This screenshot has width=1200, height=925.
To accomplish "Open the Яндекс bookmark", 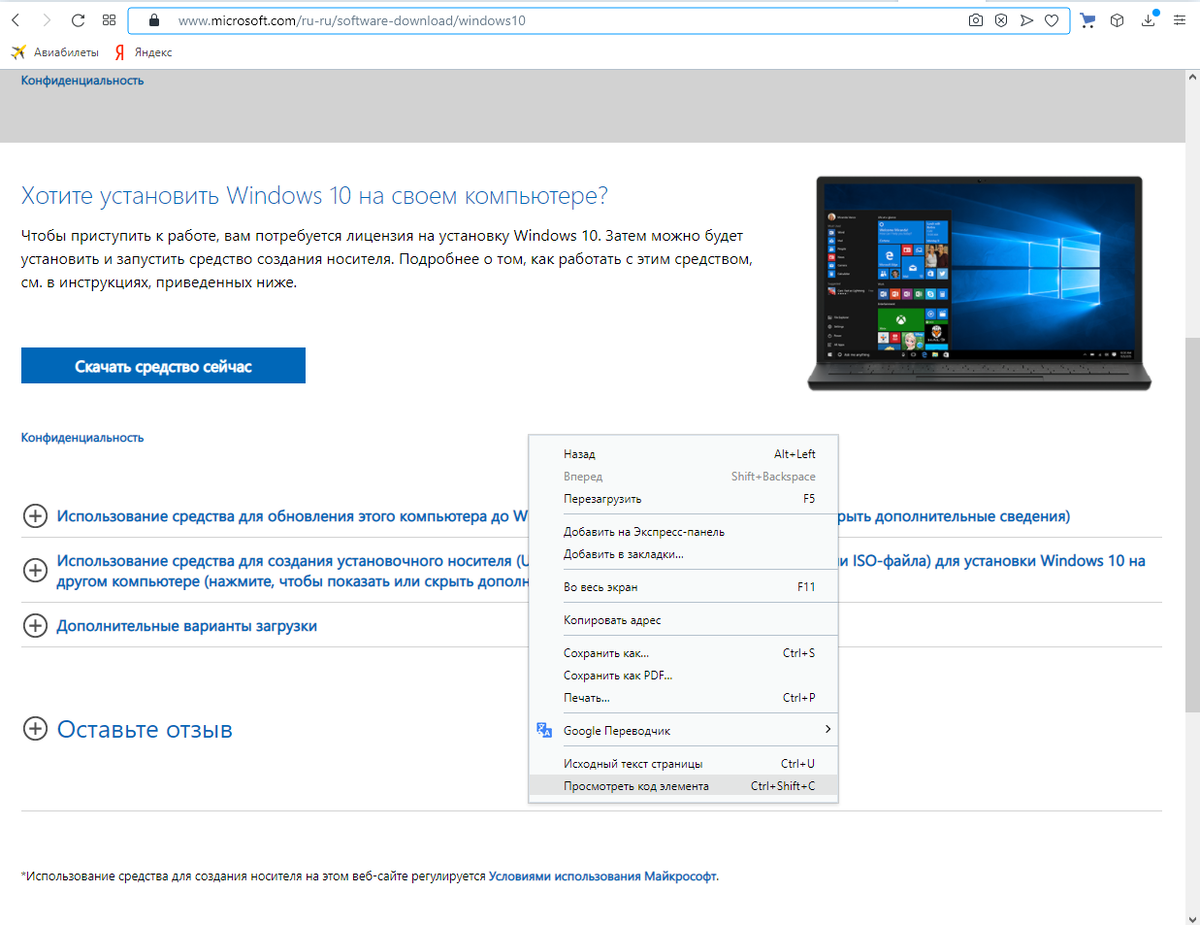I will (143, 52).
